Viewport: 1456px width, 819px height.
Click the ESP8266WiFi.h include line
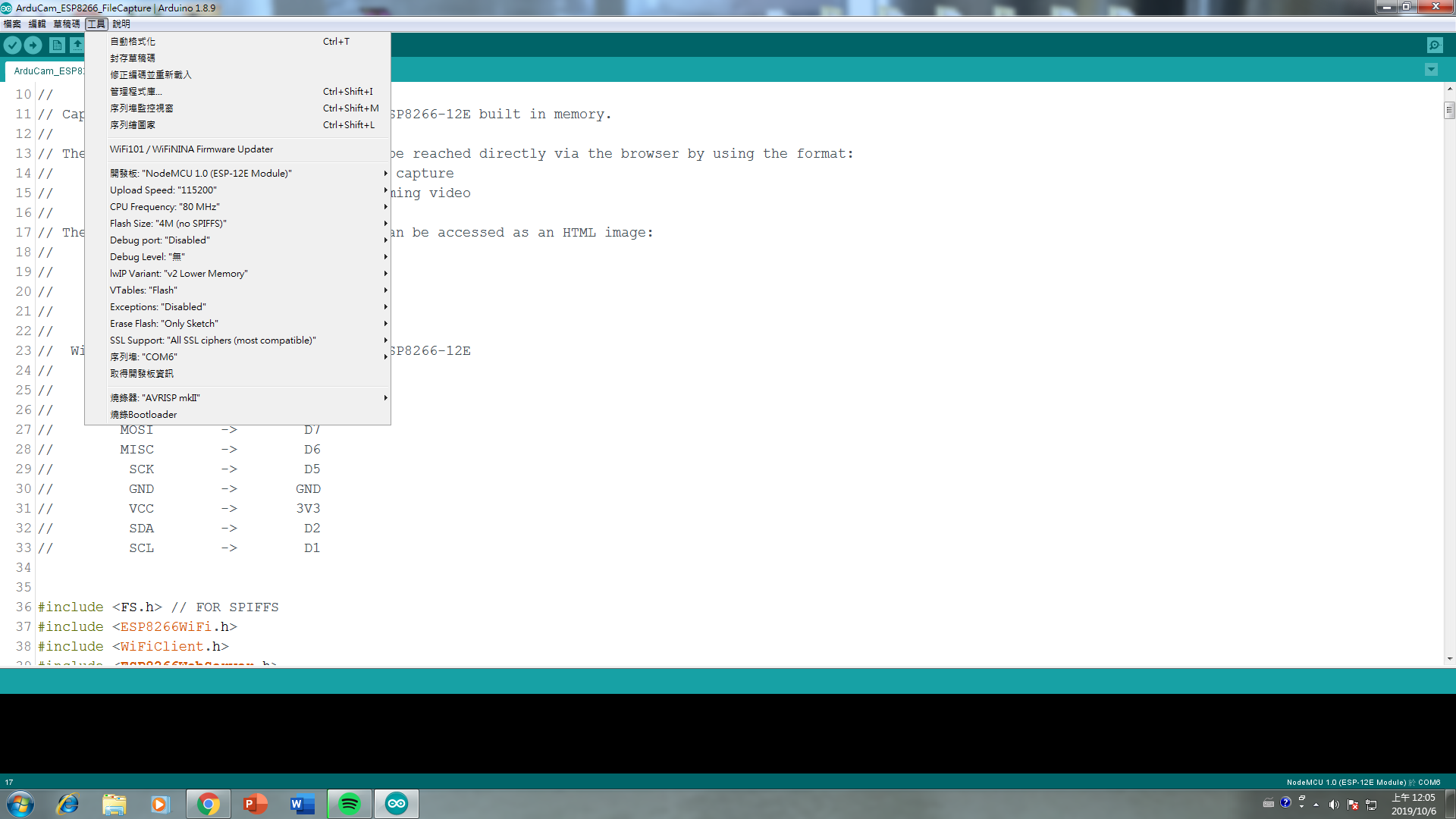coord(137,627)
